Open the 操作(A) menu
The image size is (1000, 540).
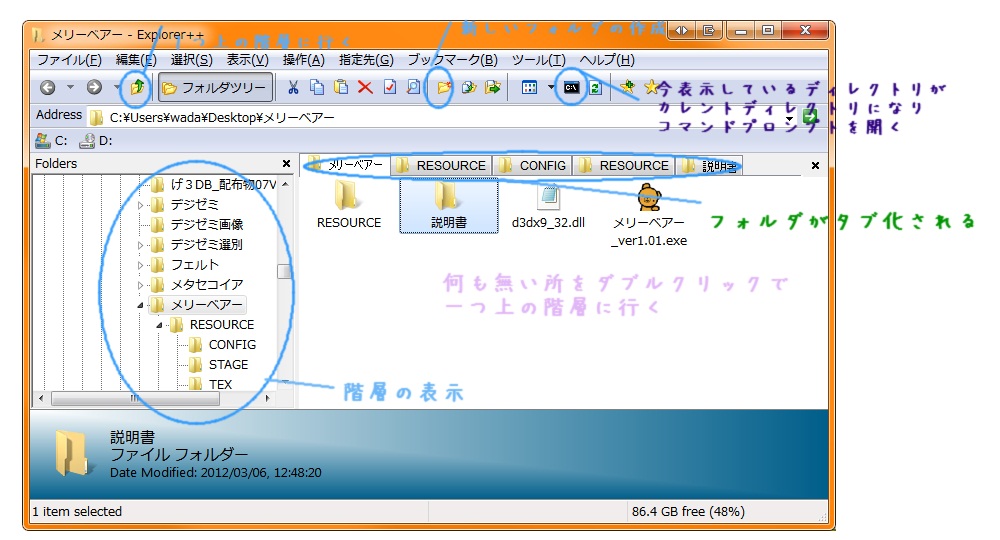point(304,60)
